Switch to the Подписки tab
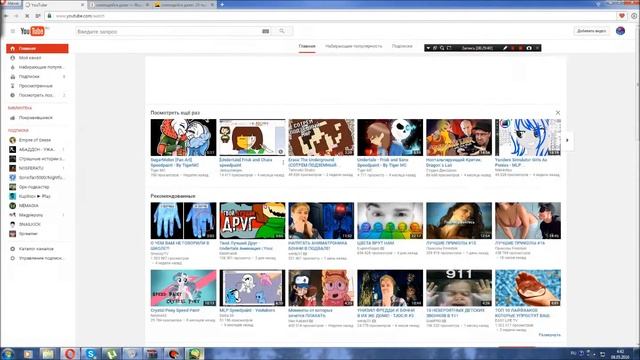640x360 pixels. (402, 46)
